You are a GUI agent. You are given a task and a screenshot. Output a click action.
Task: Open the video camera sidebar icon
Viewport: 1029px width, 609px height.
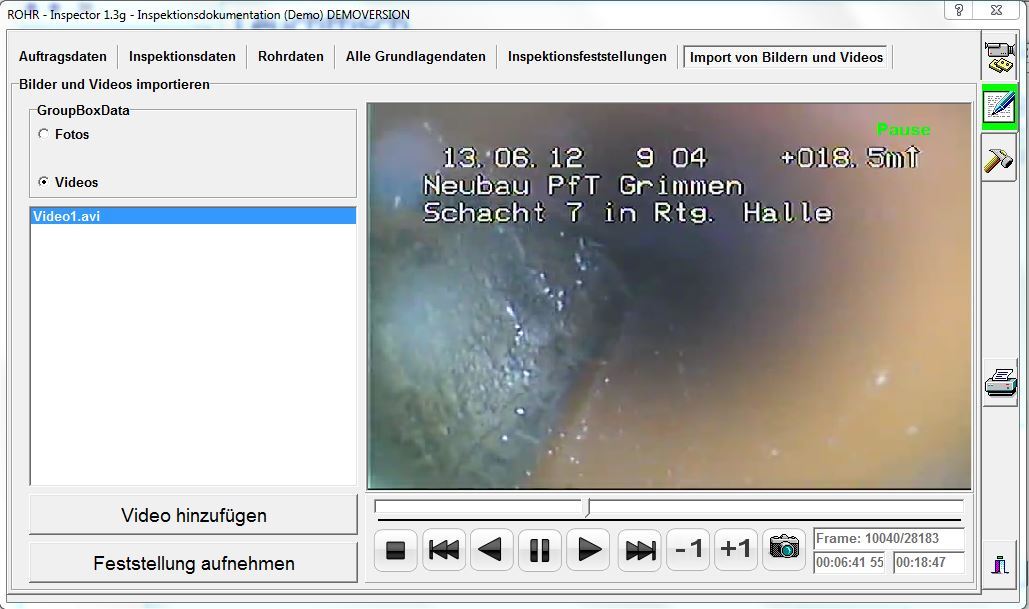pyautogui.click(x=999, y=57)
